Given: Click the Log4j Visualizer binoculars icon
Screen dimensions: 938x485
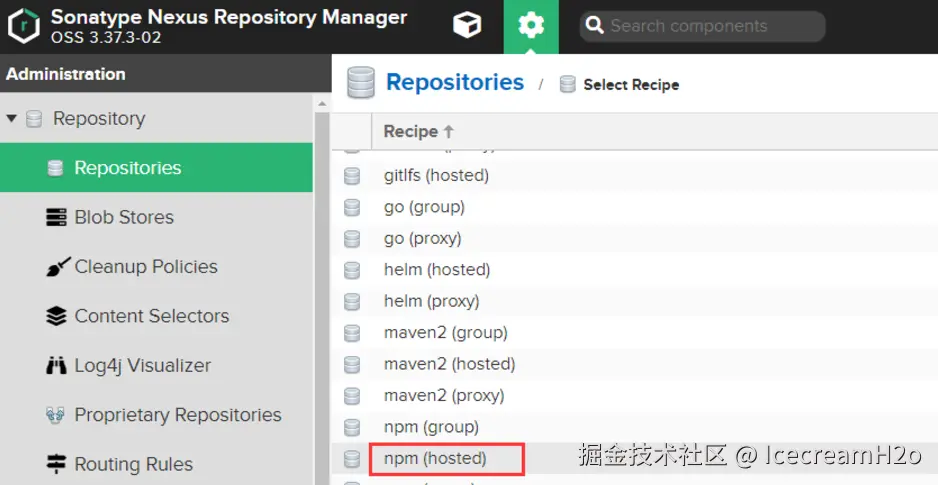Looking at the screenshot, I should (x=56, y=365).
